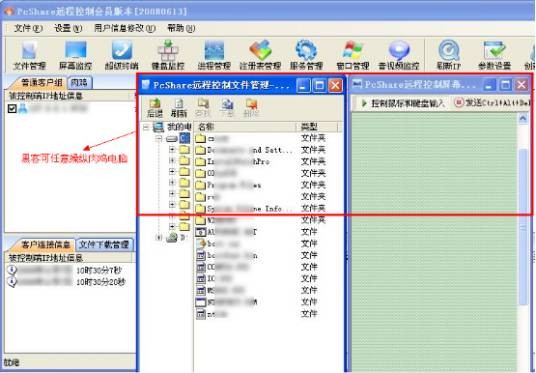Select the highlighted C: drive in the tree

point(185,138)
